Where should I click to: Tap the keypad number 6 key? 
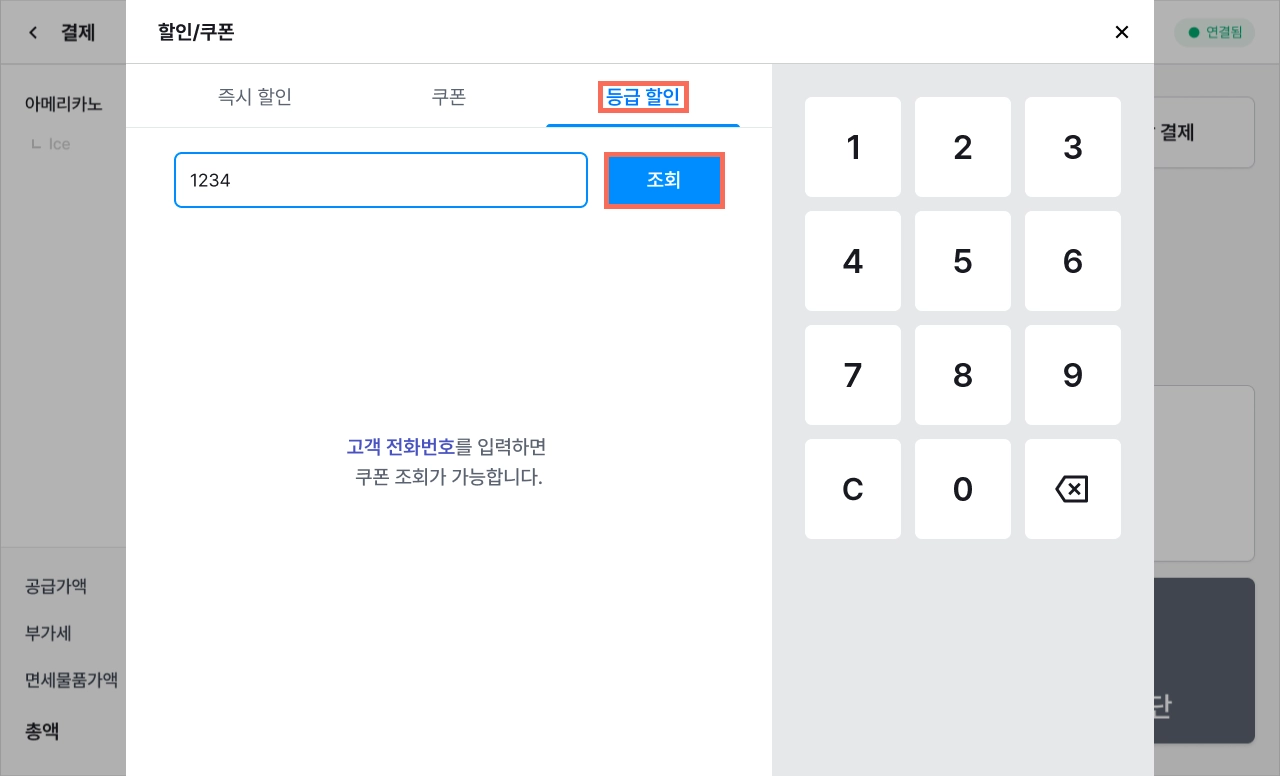tap(1073, 261)
